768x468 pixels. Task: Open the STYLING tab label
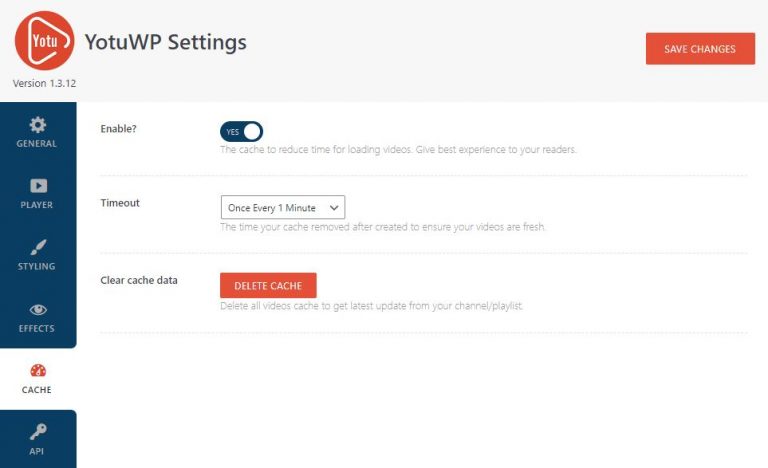pyautogui.click(x=37, y=267)
